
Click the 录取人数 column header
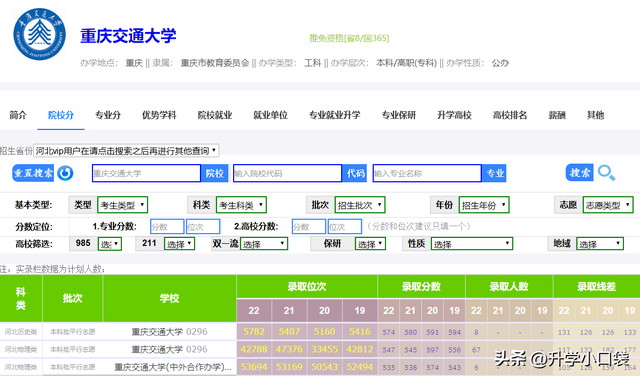click(509, 287)
